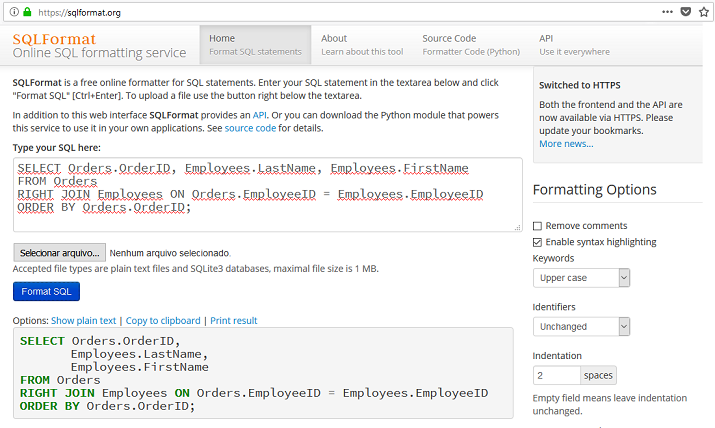
Task: Open the page actions three-dots menu
Action: (x=667, y=12)
